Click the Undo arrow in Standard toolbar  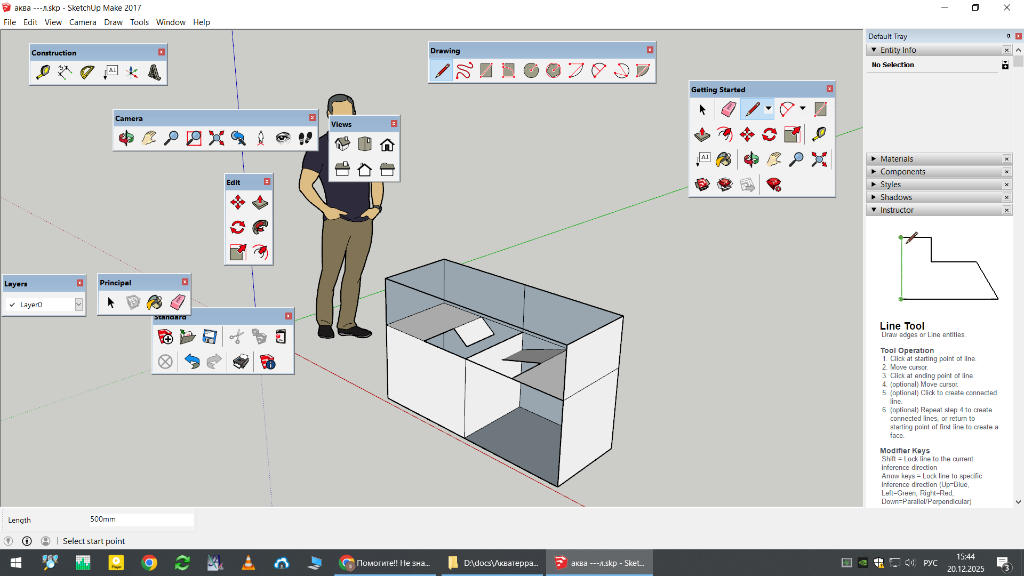point(192,362)
